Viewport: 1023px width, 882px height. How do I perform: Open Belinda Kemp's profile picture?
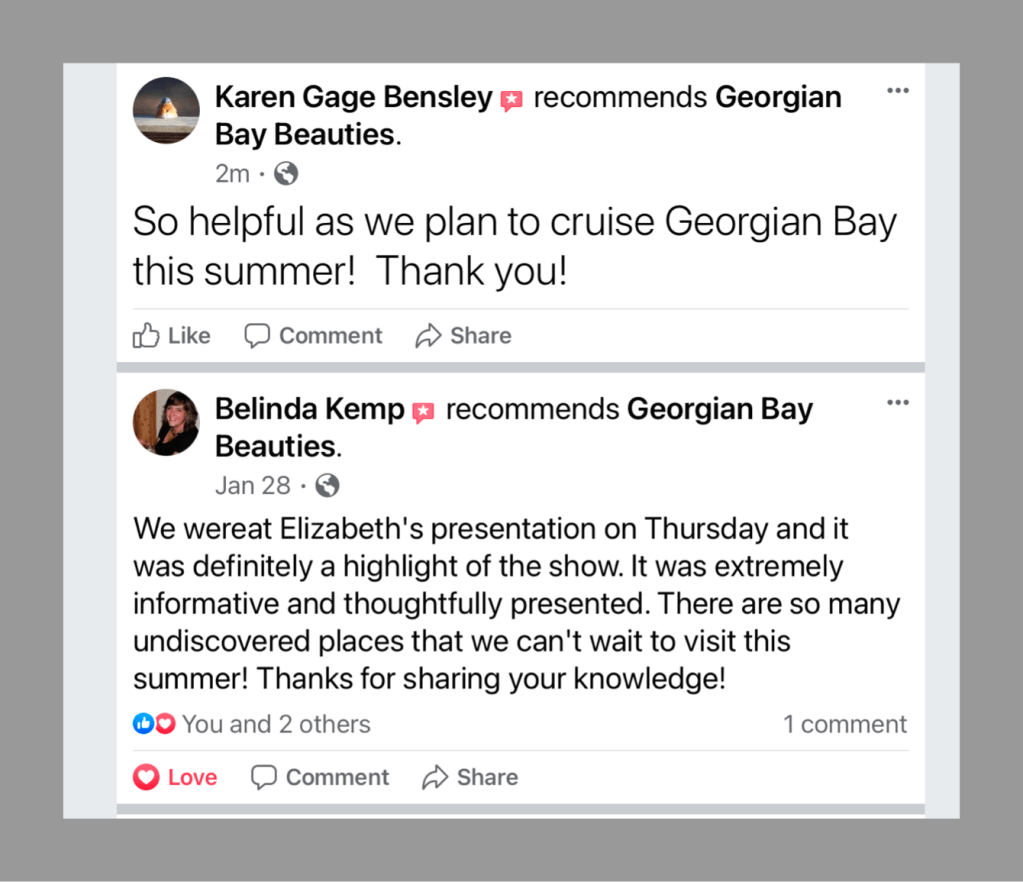pyautogui.click(x=166, y=422)
